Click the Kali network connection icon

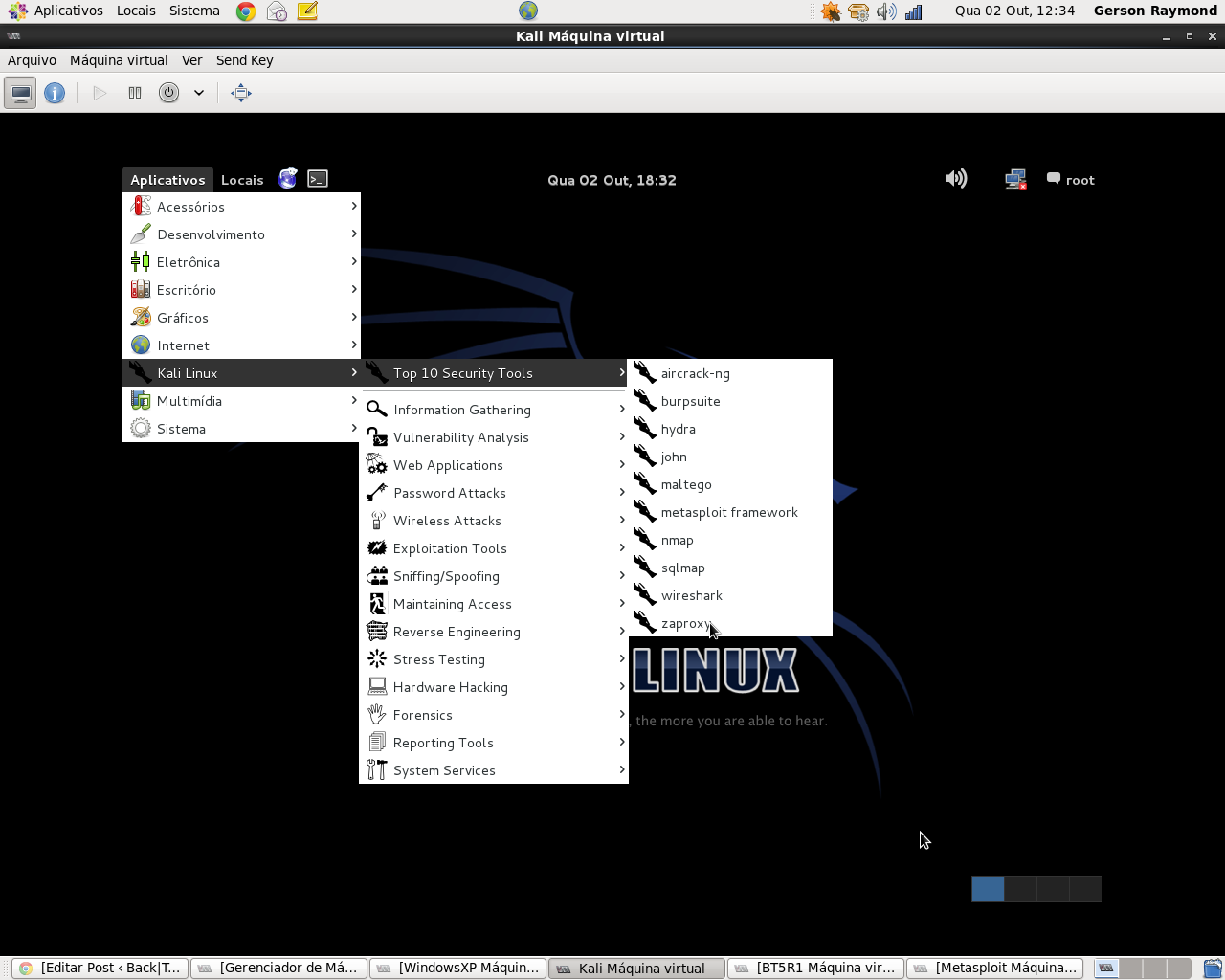[1015, 179]
